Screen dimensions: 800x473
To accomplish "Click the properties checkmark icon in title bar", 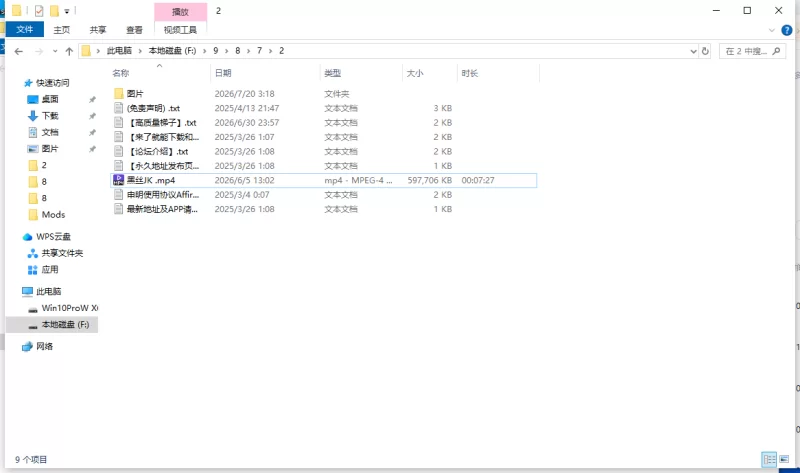I will [39, 11].
